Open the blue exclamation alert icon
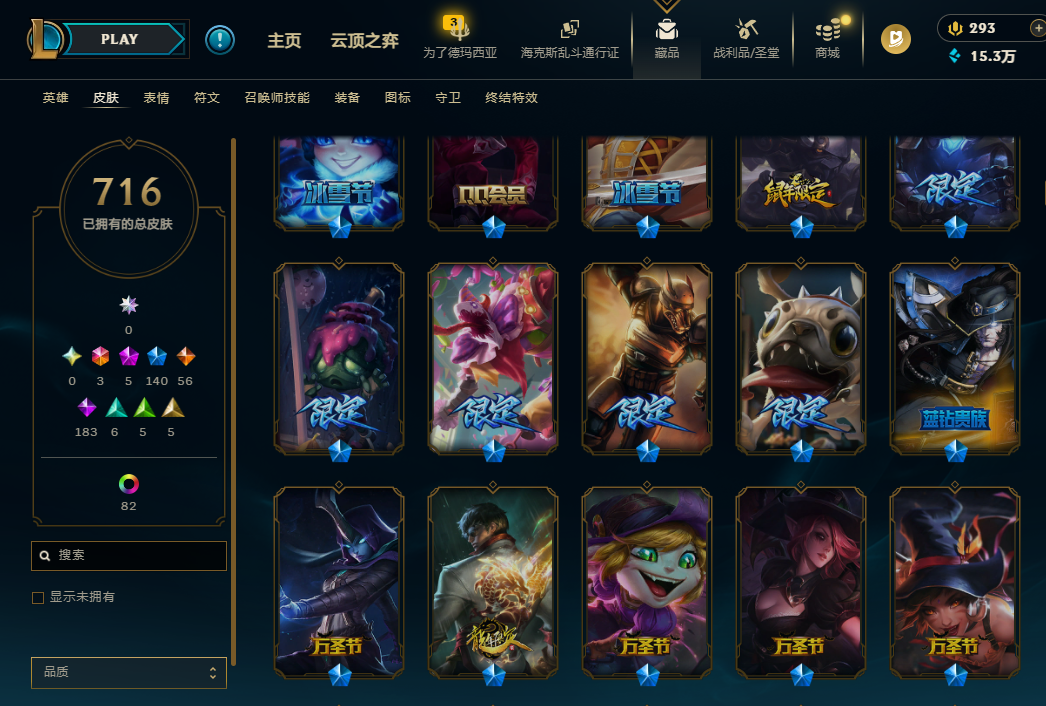This screenshot has height=706, width=1046. pos(219,39)
